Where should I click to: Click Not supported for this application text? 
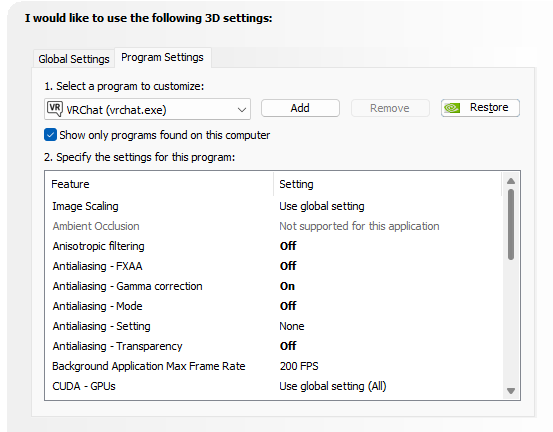[359, 226]
